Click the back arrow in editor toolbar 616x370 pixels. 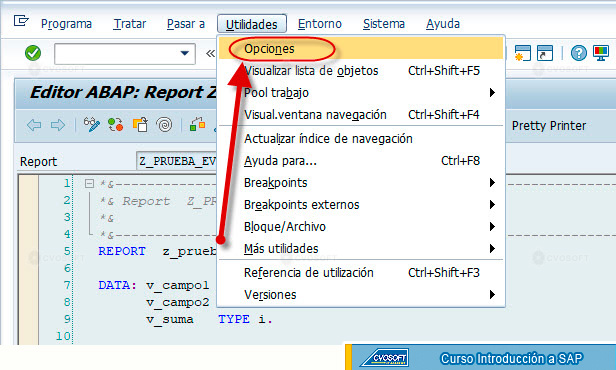click(x=34, y=125)
